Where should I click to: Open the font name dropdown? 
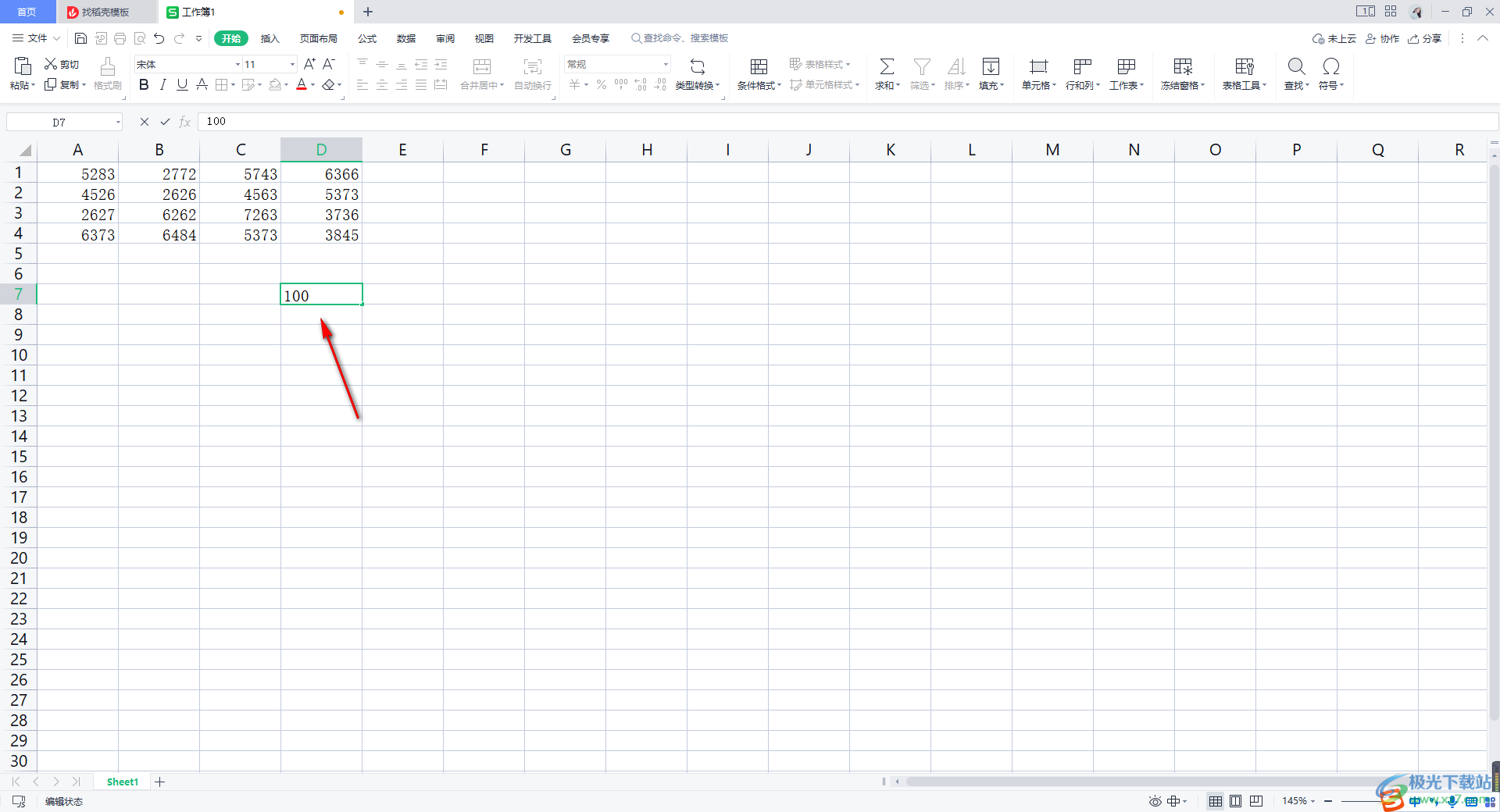pos(237,64)
